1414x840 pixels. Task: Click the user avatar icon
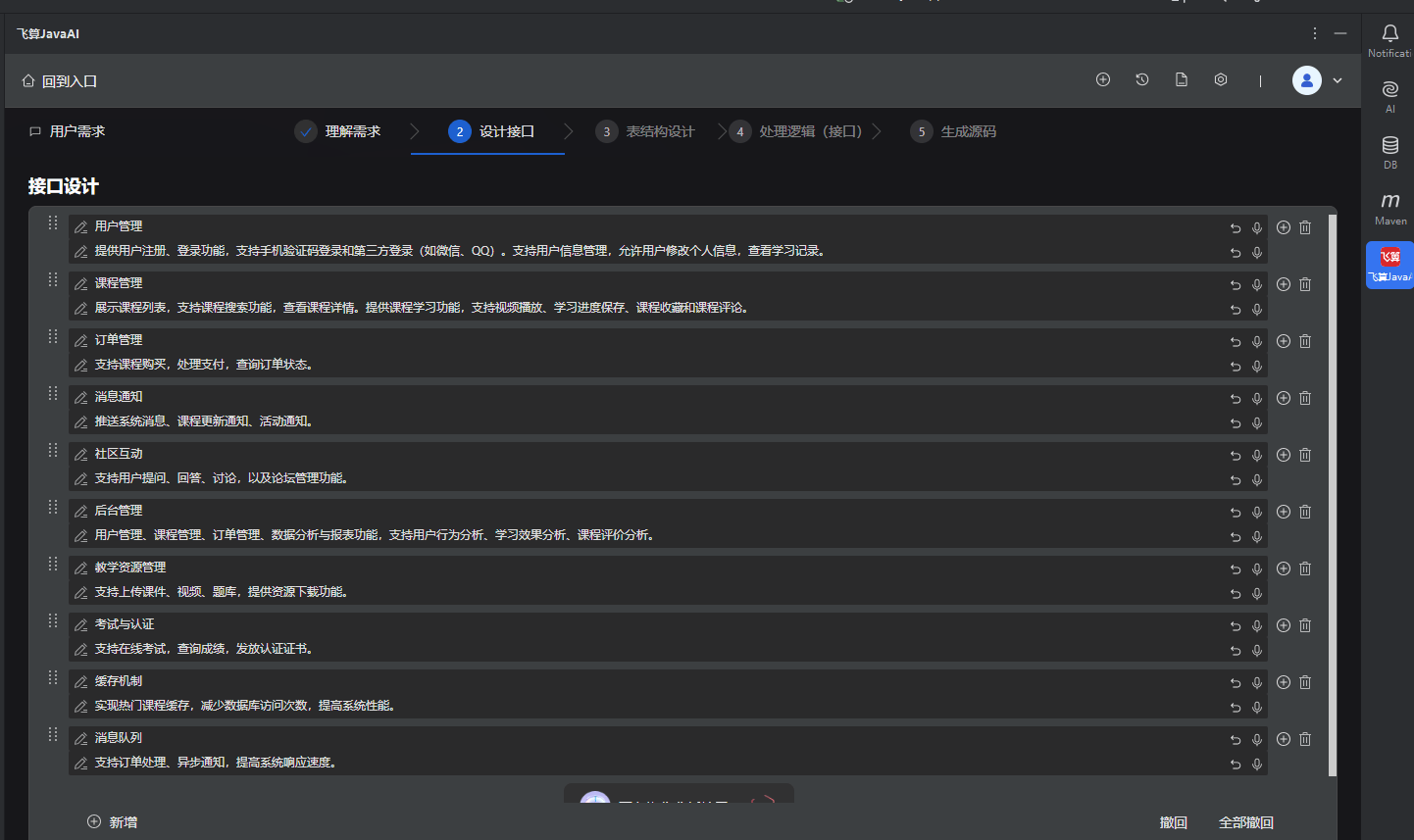coord(1307,80)
